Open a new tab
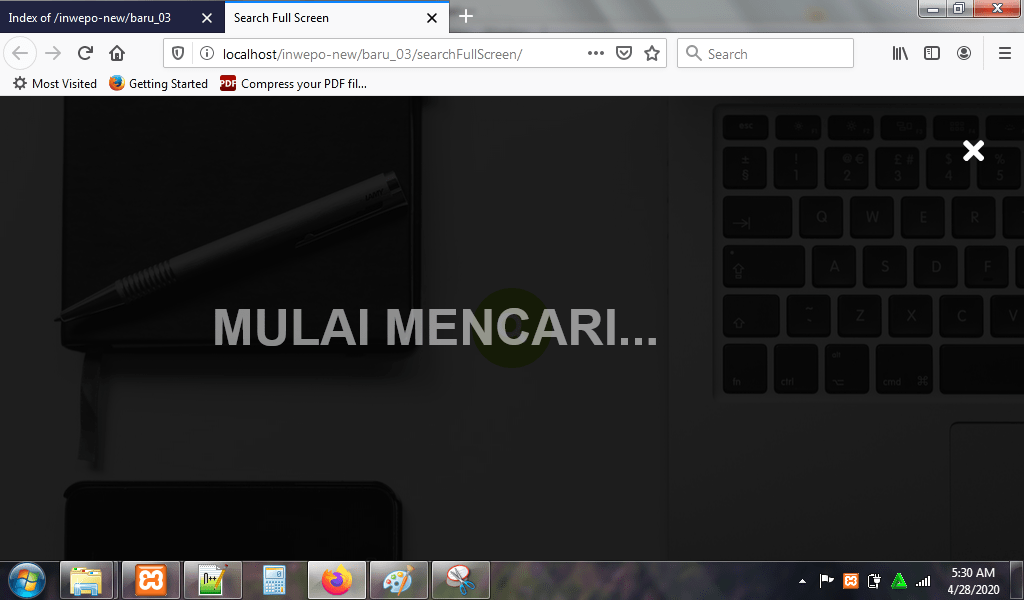 click(x=466, y=16)
